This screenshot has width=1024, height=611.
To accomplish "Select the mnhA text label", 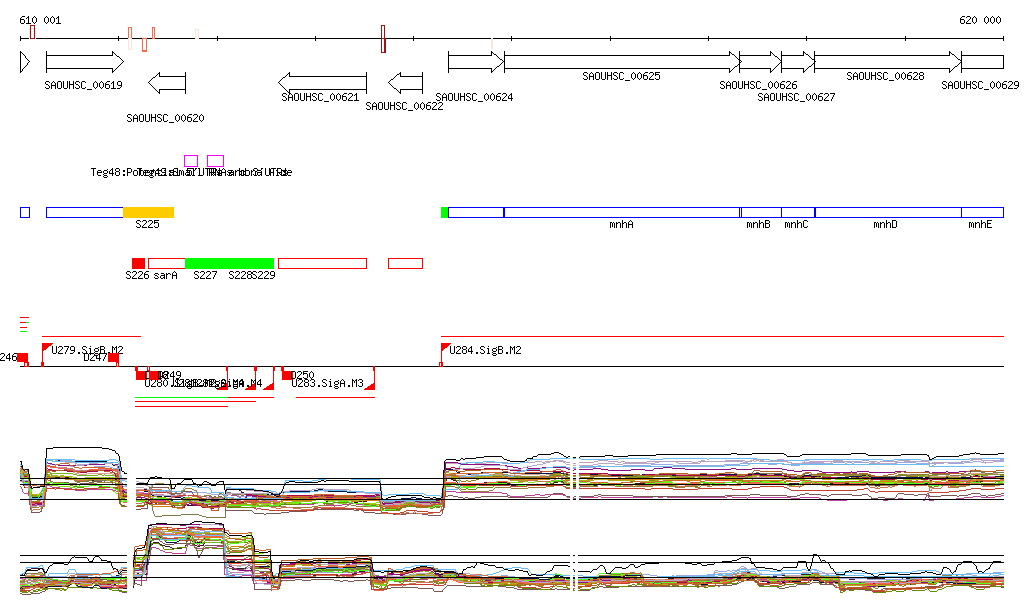I will pos(621,225).
